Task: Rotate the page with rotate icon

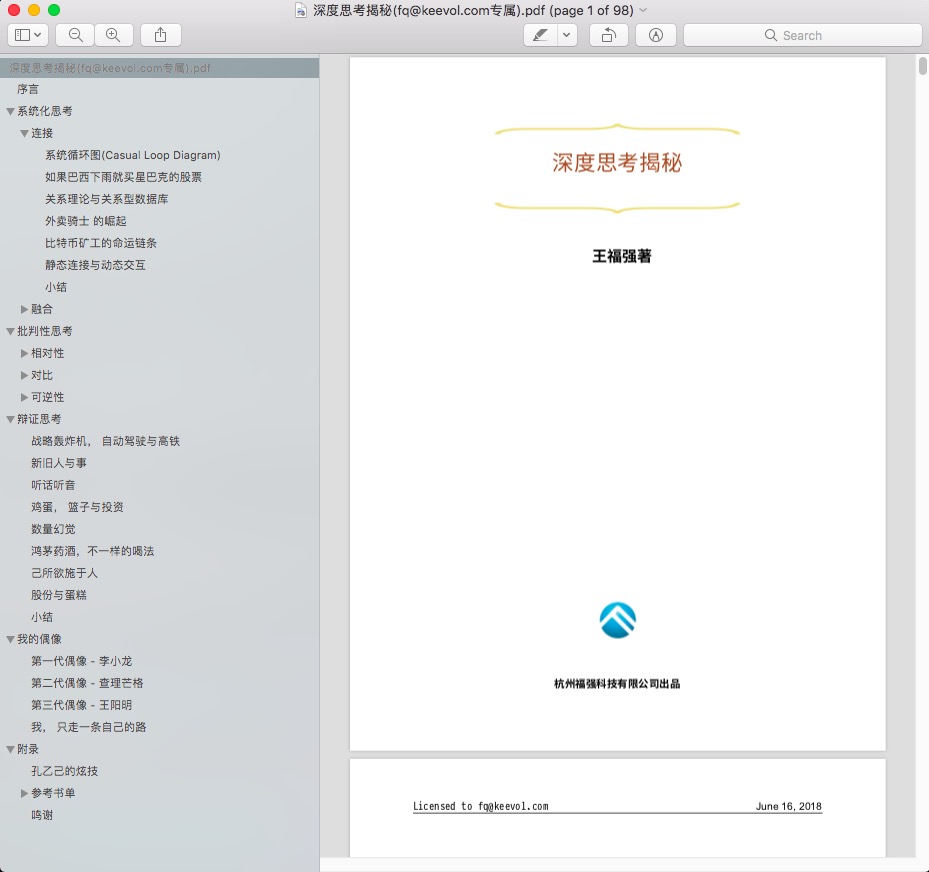Action: click(x=608, y=35)
